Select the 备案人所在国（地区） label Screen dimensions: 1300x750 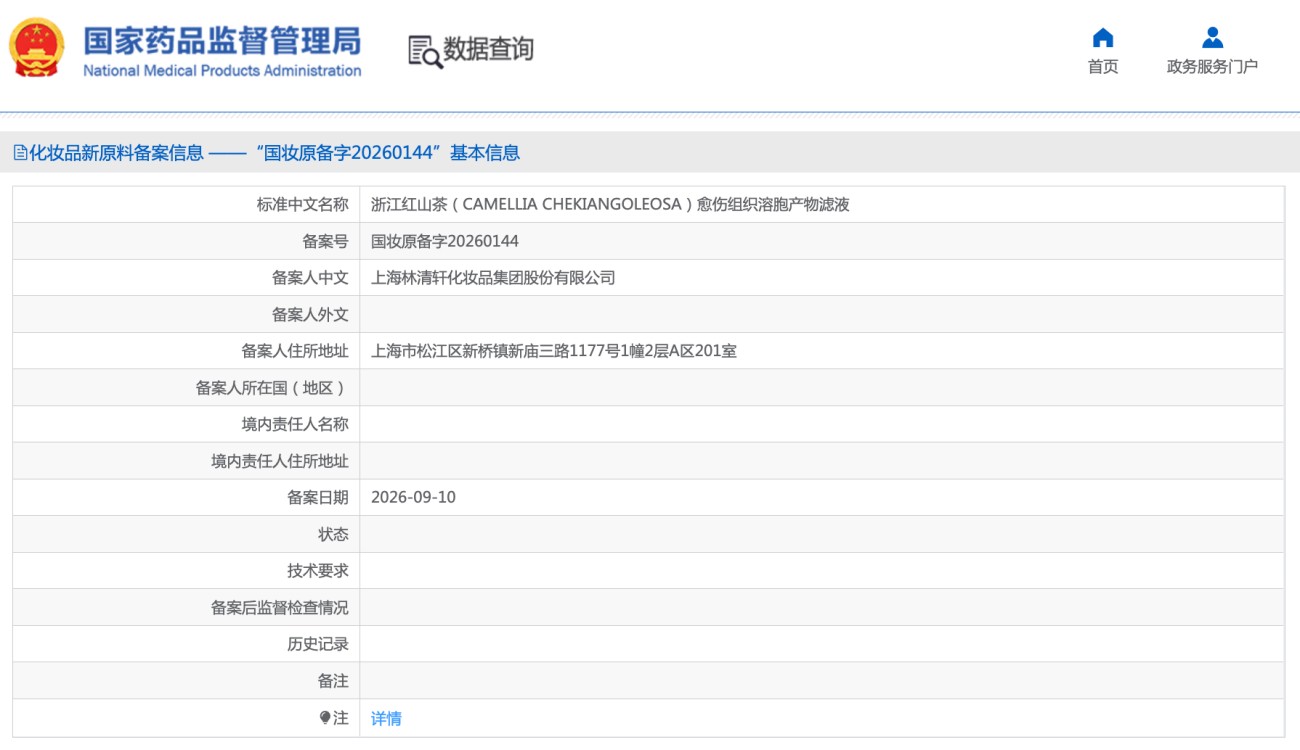click(x=272, y=388)
